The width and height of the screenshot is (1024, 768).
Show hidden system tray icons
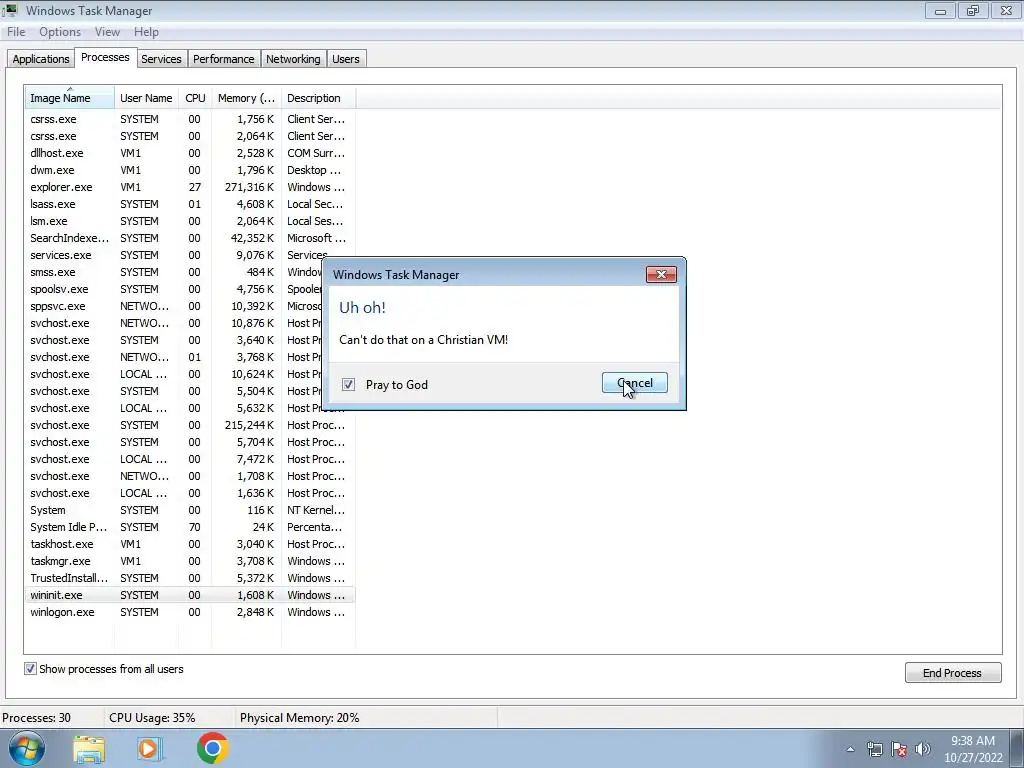point(850,749)
